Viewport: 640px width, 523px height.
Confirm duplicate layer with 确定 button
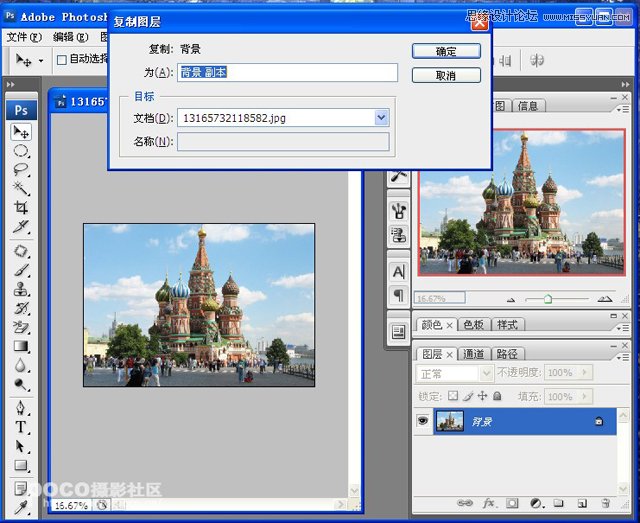point(446,51)
